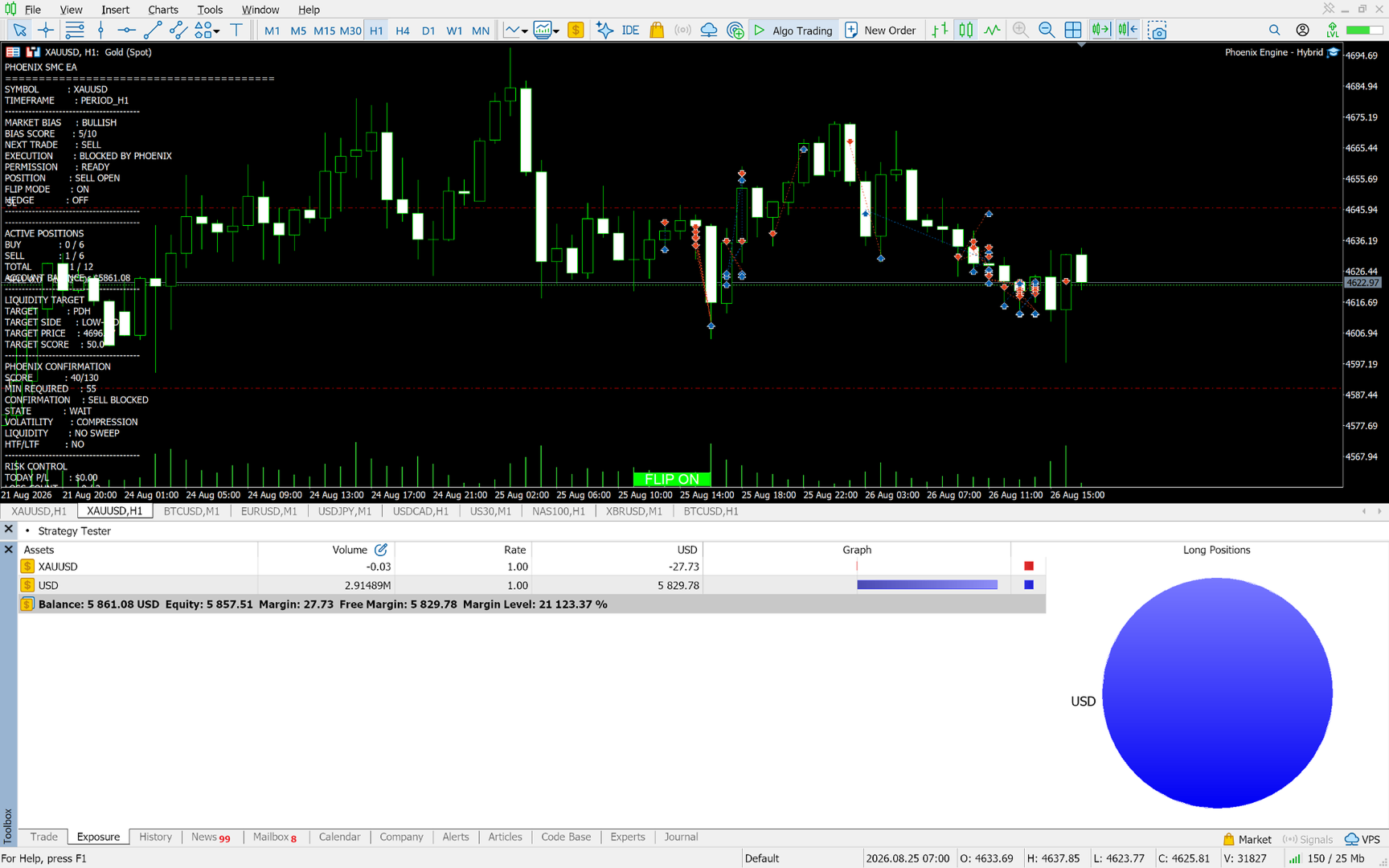Open the Signals link in the Toolbox bar

point(1308,839)
